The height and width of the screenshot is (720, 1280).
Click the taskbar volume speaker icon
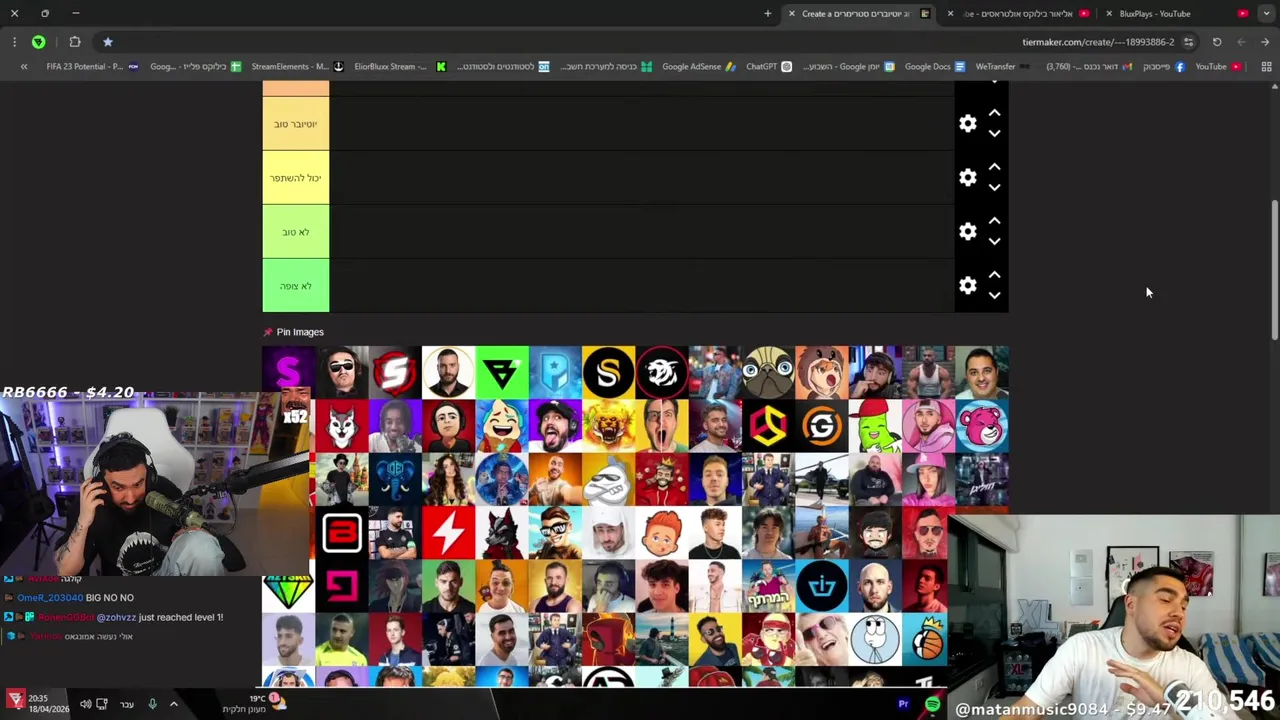(x=85, y=704)
